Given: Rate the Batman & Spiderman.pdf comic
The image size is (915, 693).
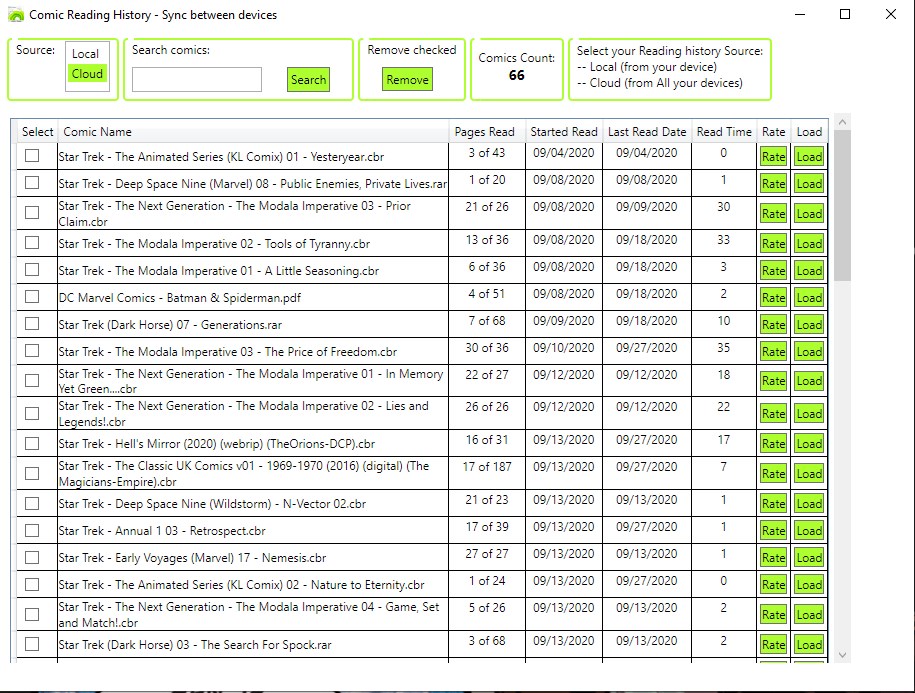Looking at the screenshot, I should (x=773, y=298).
